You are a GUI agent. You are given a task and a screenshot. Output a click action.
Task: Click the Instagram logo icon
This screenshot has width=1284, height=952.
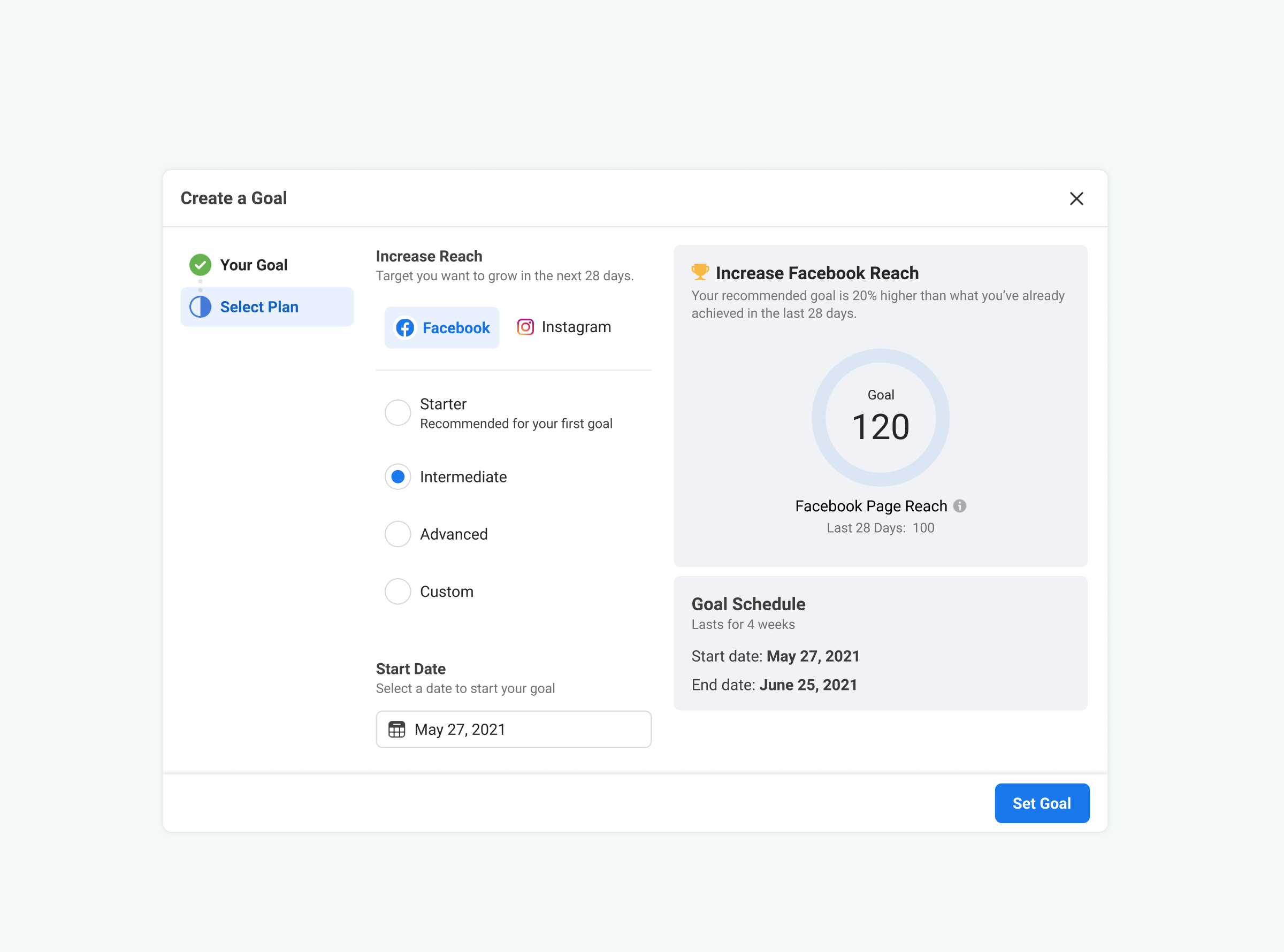pyautogui.click(x=525, y=327)
